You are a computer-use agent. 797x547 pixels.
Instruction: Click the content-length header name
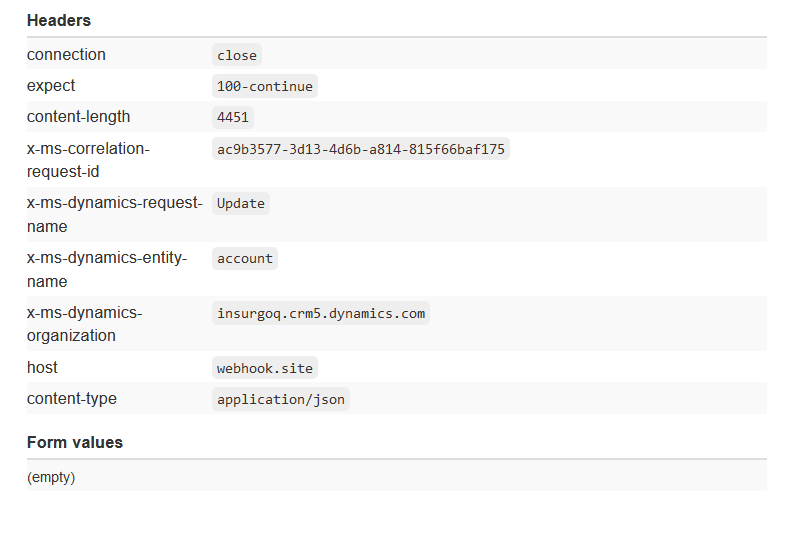coord(78,117)
